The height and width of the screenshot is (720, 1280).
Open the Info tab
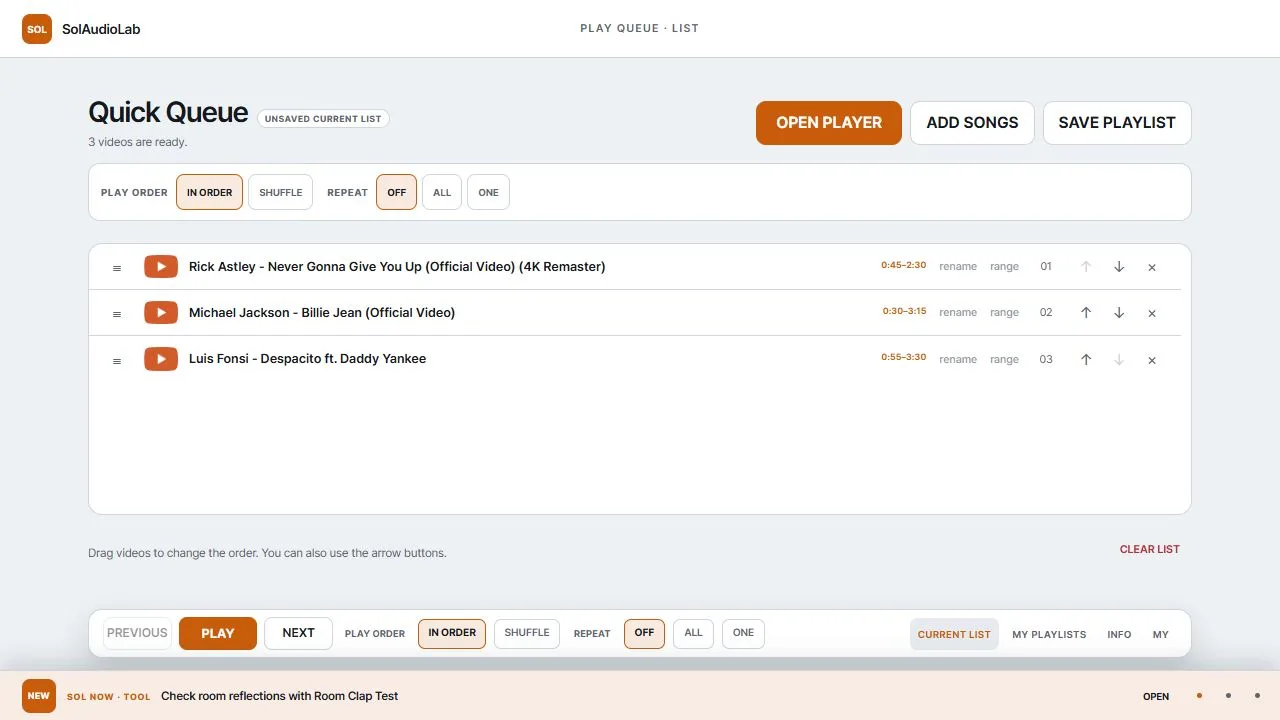pyautogui.click(x=1119, y=634)
